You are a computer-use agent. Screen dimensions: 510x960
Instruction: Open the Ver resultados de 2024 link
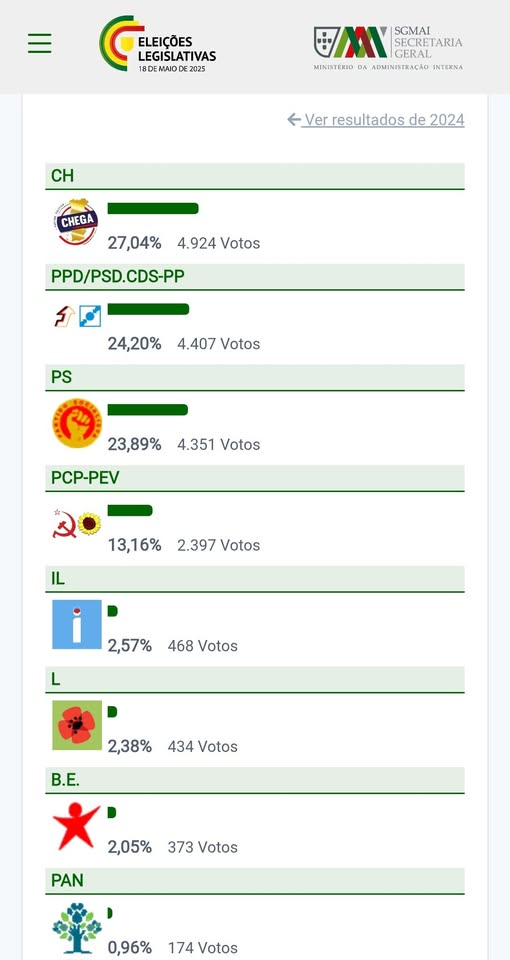coord(384,119)
